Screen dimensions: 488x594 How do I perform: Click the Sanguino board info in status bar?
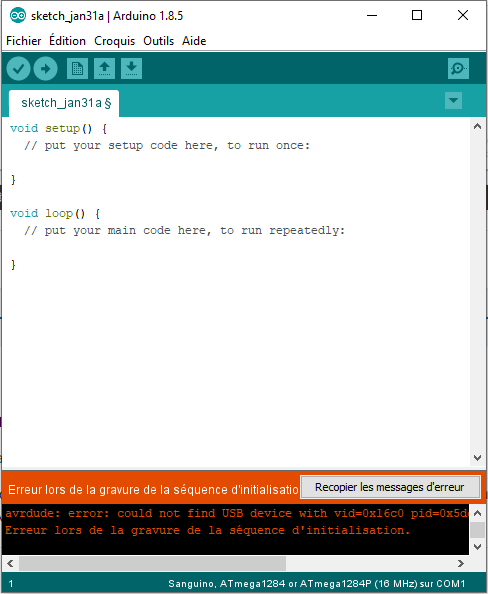point(316,584)
